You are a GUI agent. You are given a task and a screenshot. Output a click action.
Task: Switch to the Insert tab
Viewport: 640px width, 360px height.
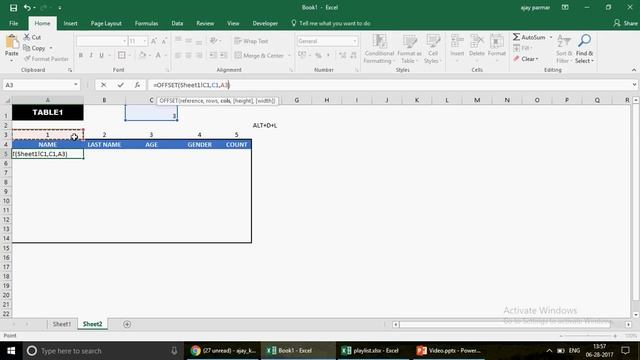tap(71, 23)
